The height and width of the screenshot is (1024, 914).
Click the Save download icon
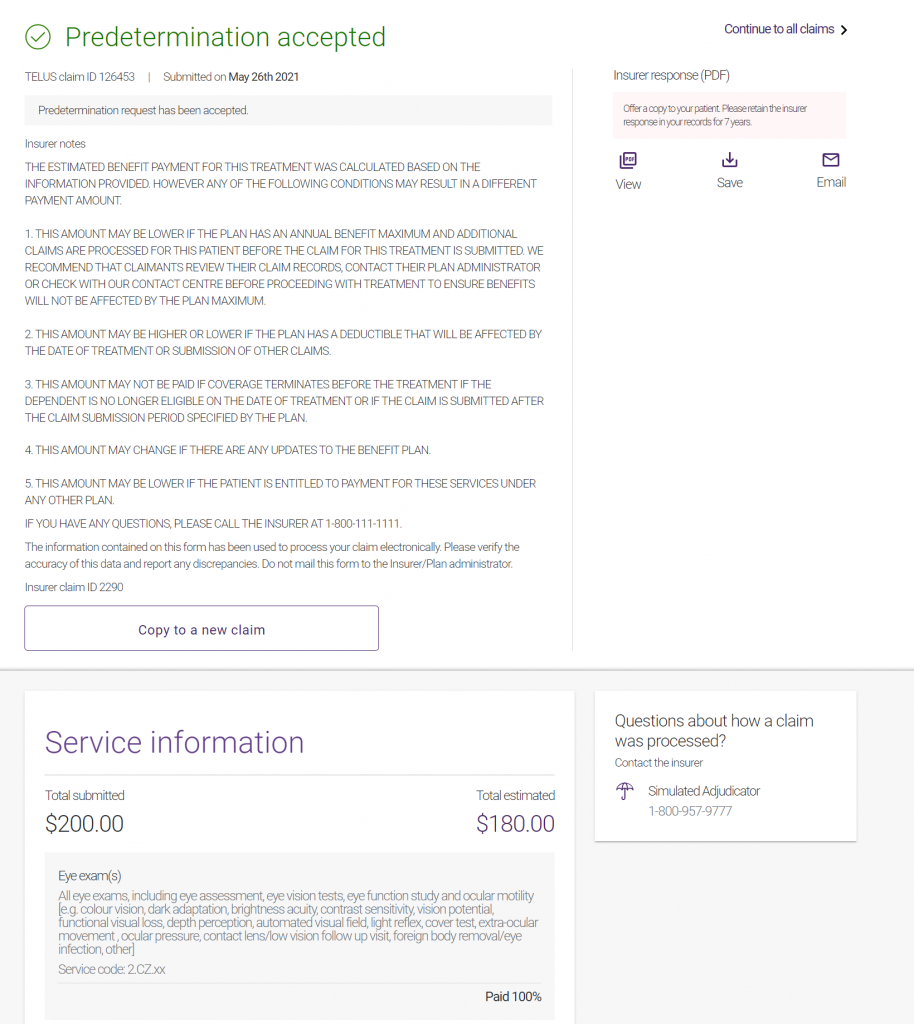tap(730, 160)
